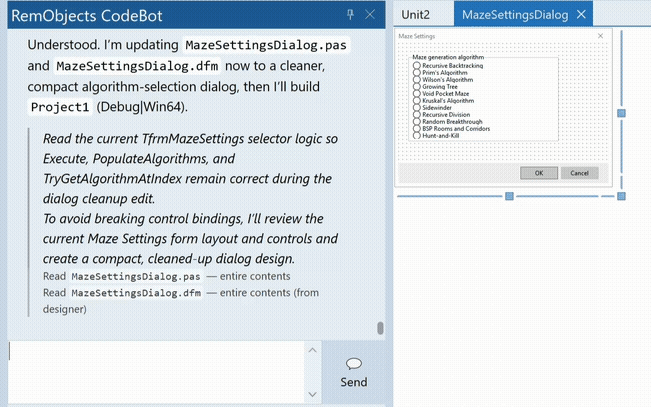The image size is (651, 407).
Task: Select the Random Breakthrough option
Action: 448,122
